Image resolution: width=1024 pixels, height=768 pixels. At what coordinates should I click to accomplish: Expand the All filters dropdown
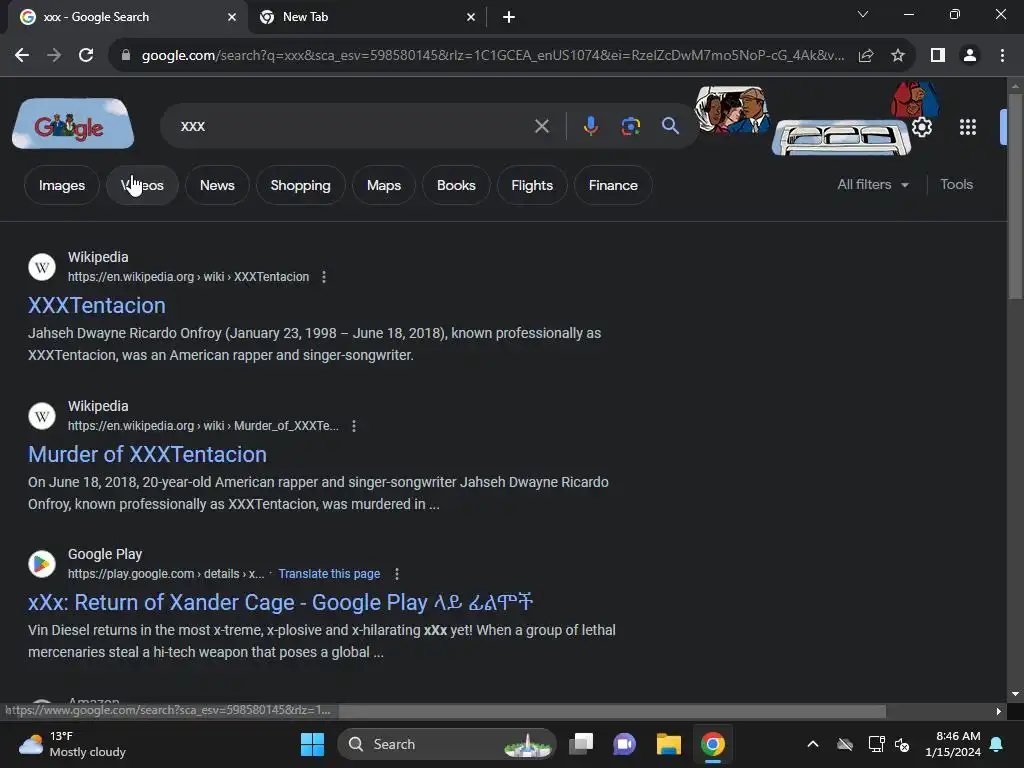pos(873,185)
